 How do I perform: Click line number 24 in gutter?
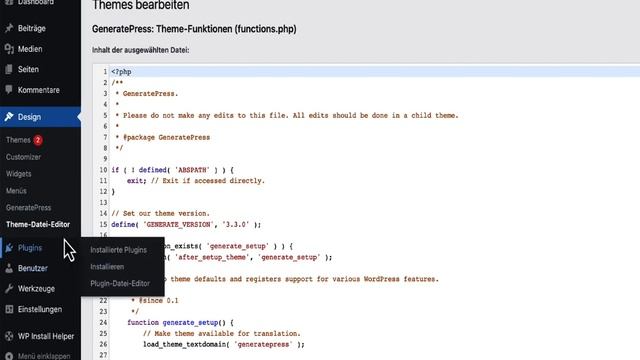coord(103,322)
